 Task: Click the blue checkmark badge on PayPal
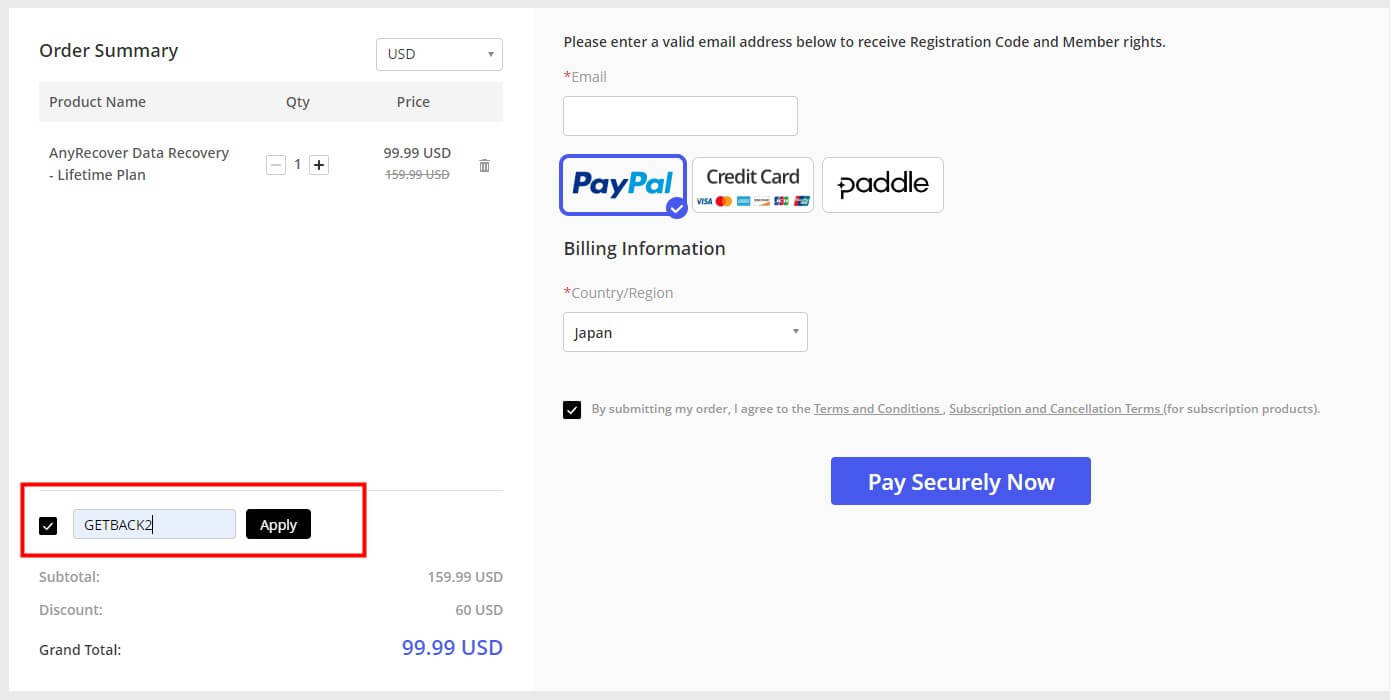pos(677,209)
